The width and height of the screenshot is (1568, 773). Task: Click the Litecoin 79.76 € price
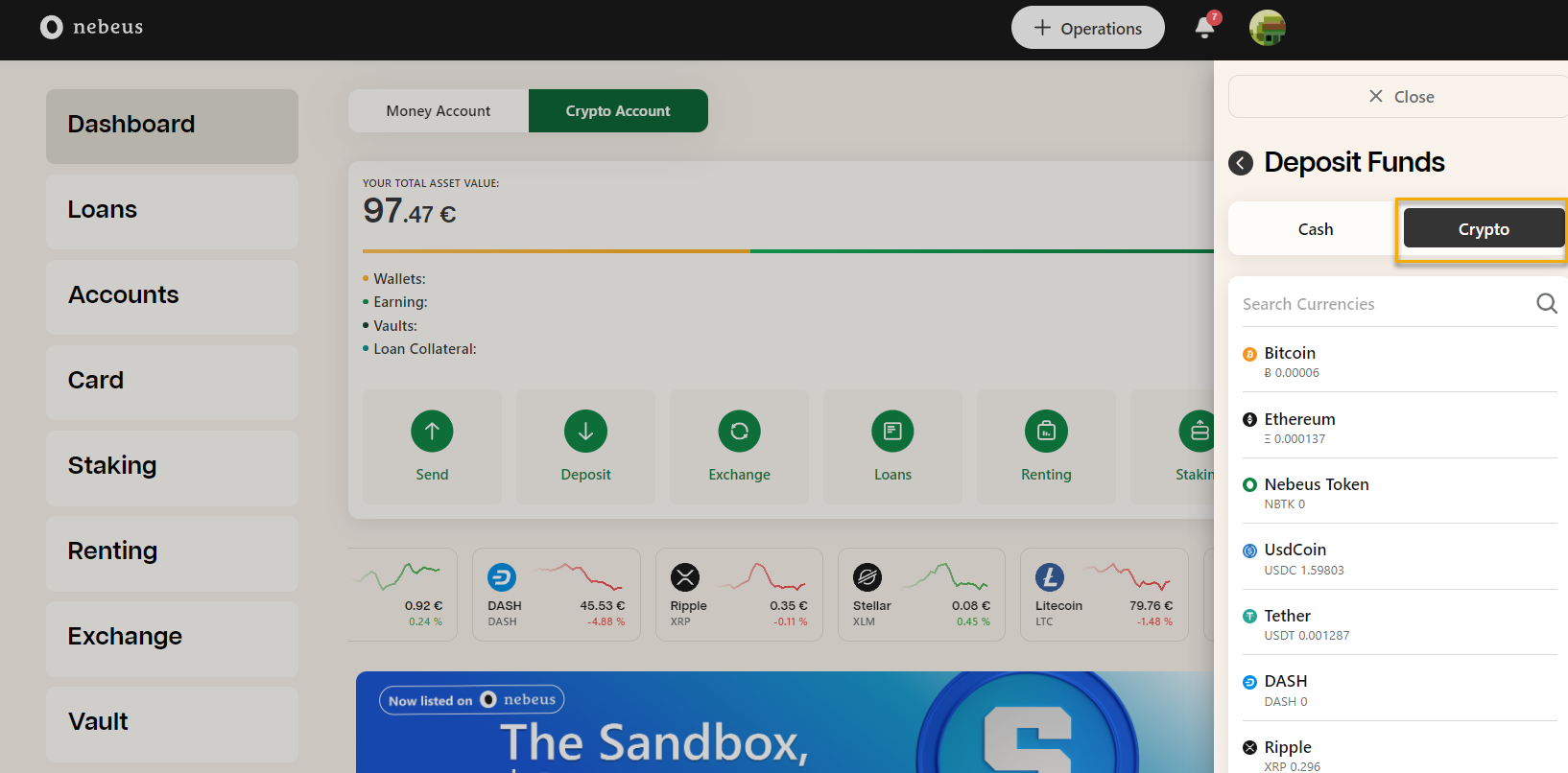1151,606
